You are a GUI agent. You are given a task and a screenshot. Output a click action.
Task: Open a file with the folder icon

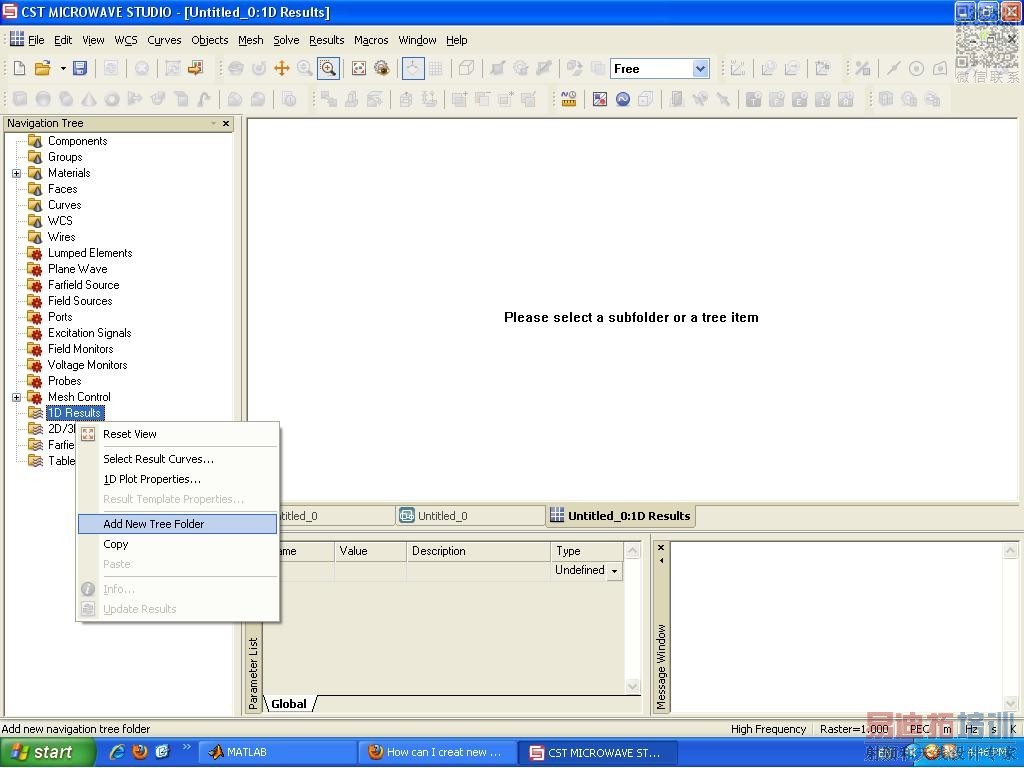point(42,69)
